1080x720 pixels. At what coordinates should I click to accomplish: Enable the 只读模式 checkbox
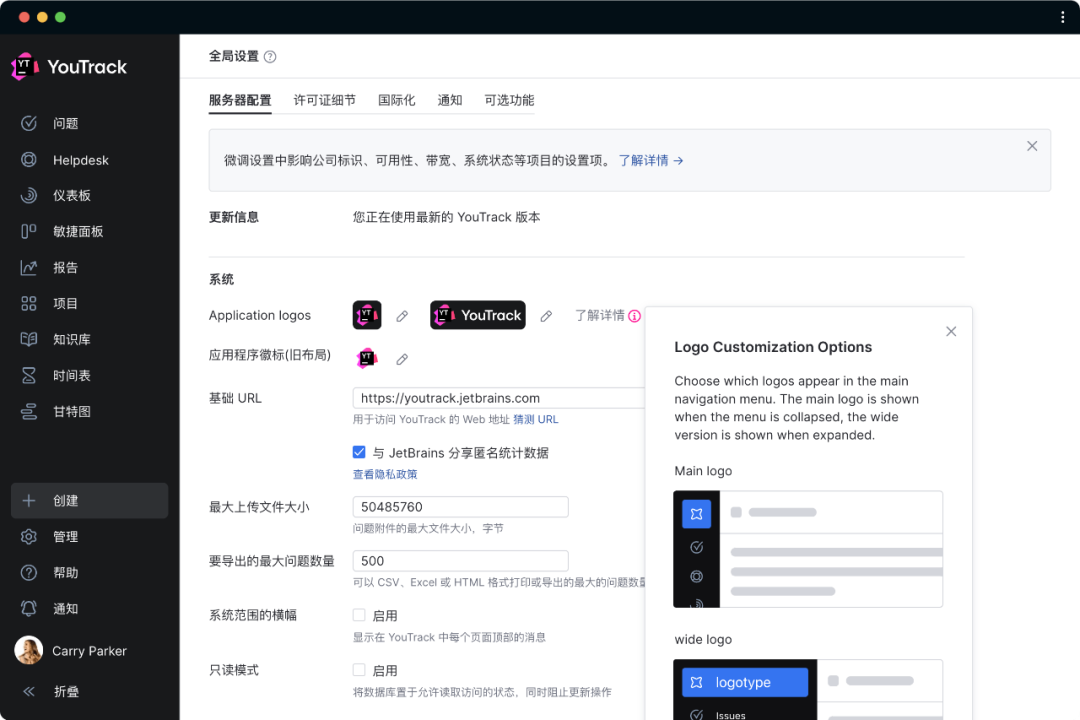pyautogui.click(x=359, y=670)
